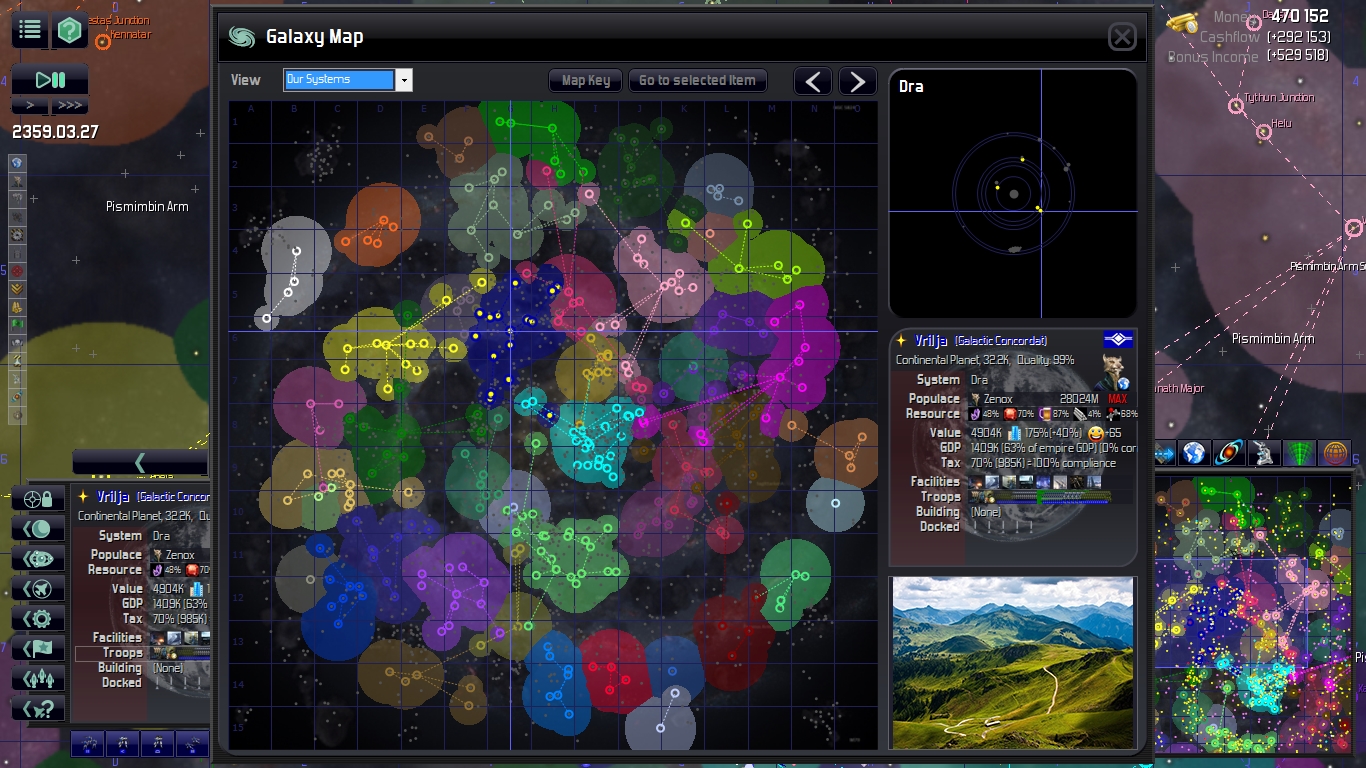Select the Helu star on main map

coord(1264,132)
